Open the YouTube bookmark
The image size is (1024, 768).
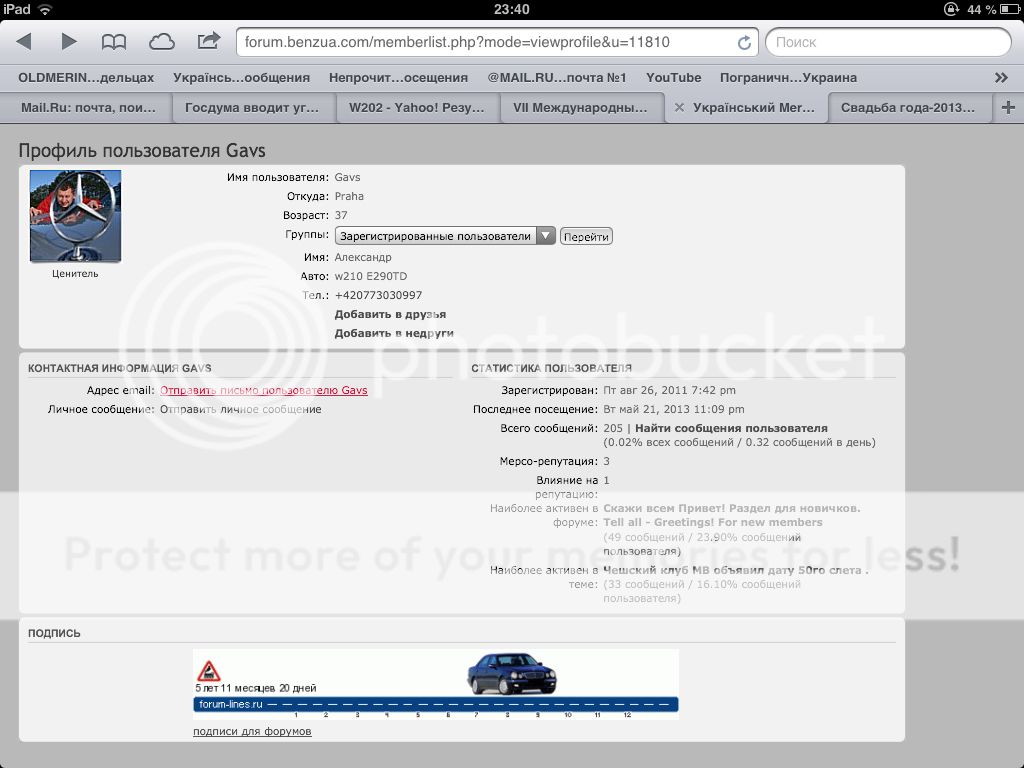(x=673, y=77)
